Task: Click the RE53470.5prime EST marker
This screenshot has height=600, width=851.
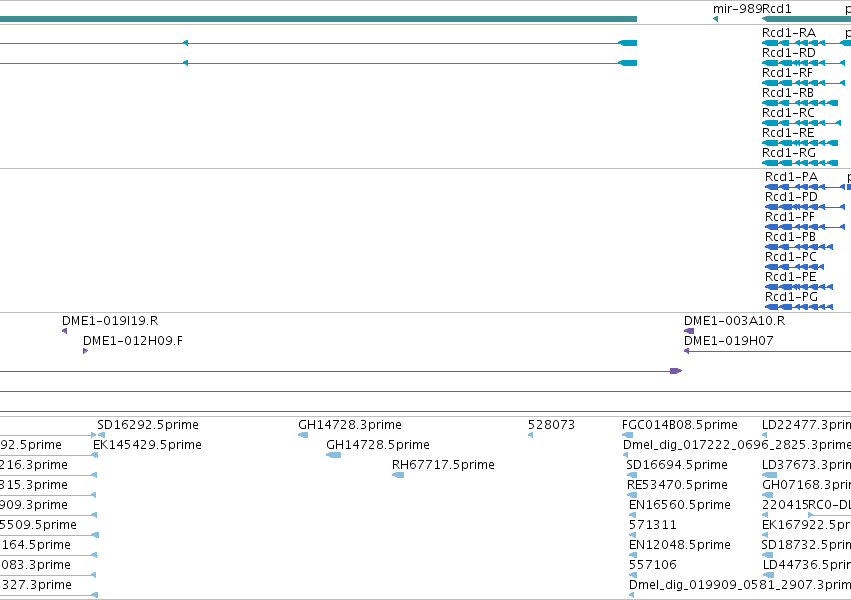Action: [x=632, y=495]
